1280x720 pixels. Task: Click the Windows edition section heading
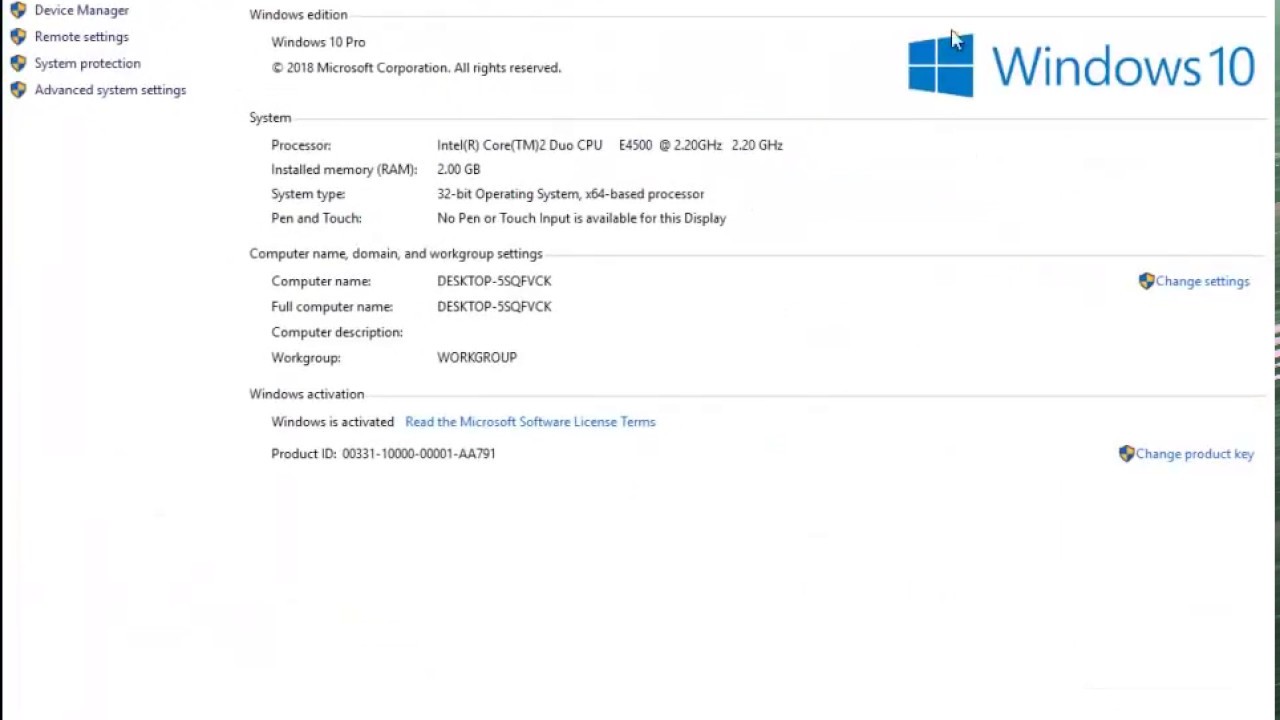[298, 15]
